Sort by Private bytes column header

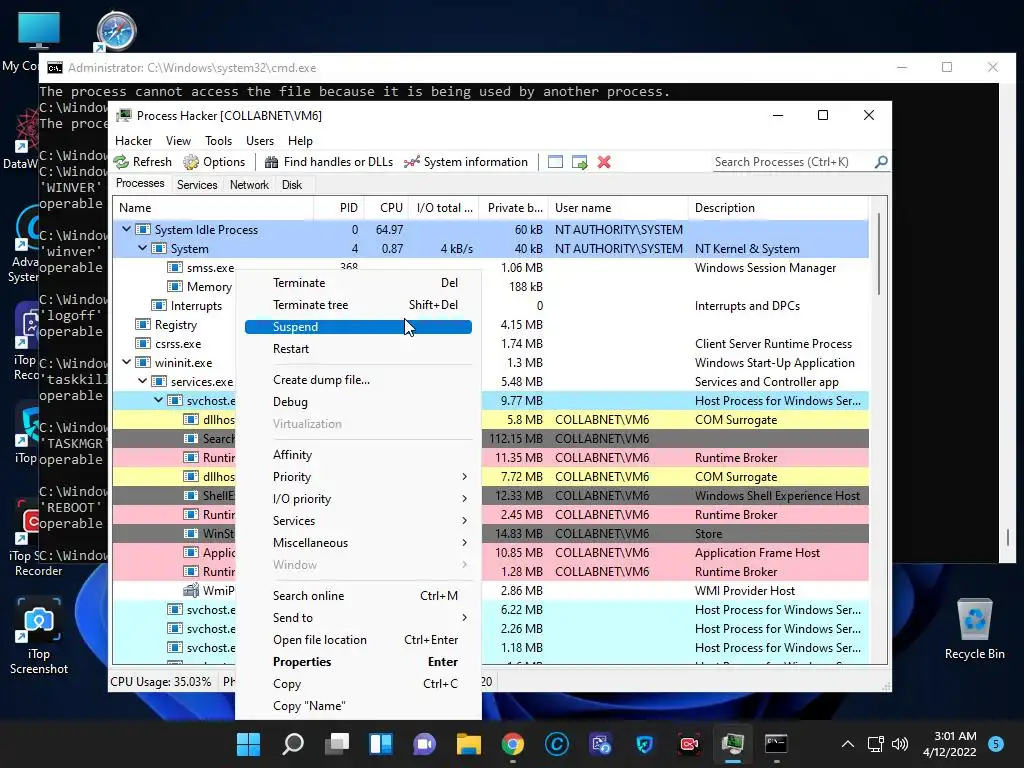point(514,208)
